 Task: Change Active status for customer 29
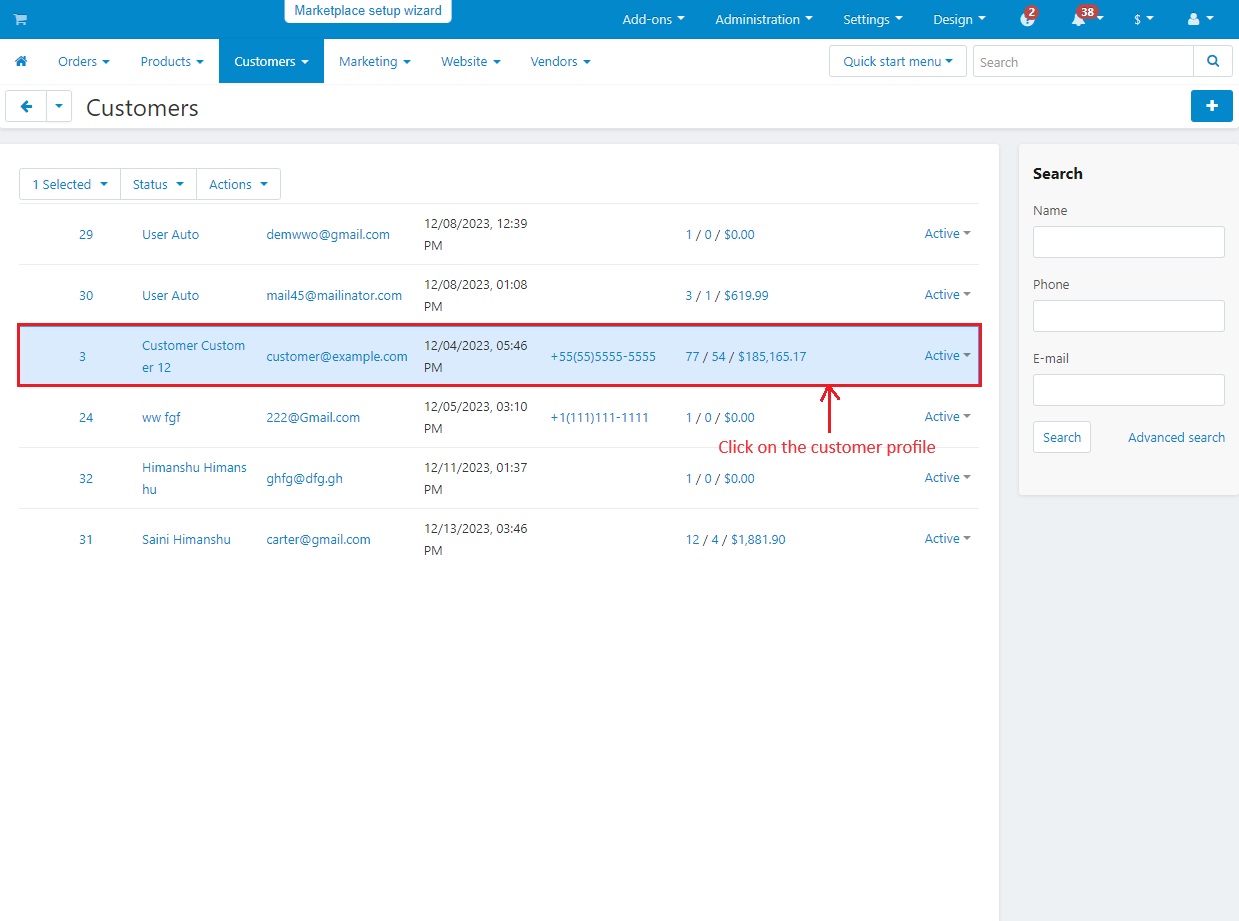point(947,233)
